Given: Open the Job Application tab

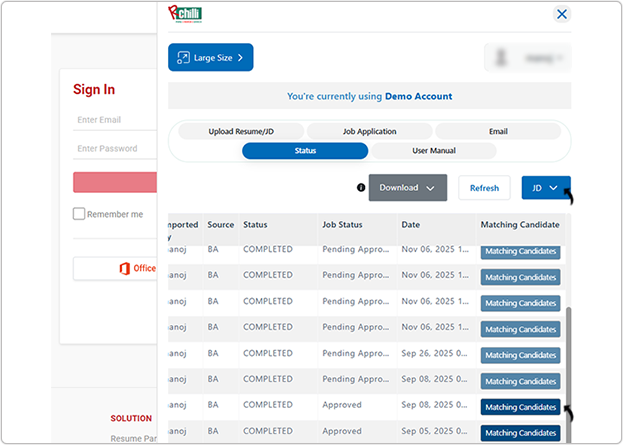Looking at the screenshot, I should tap(369, 131).
